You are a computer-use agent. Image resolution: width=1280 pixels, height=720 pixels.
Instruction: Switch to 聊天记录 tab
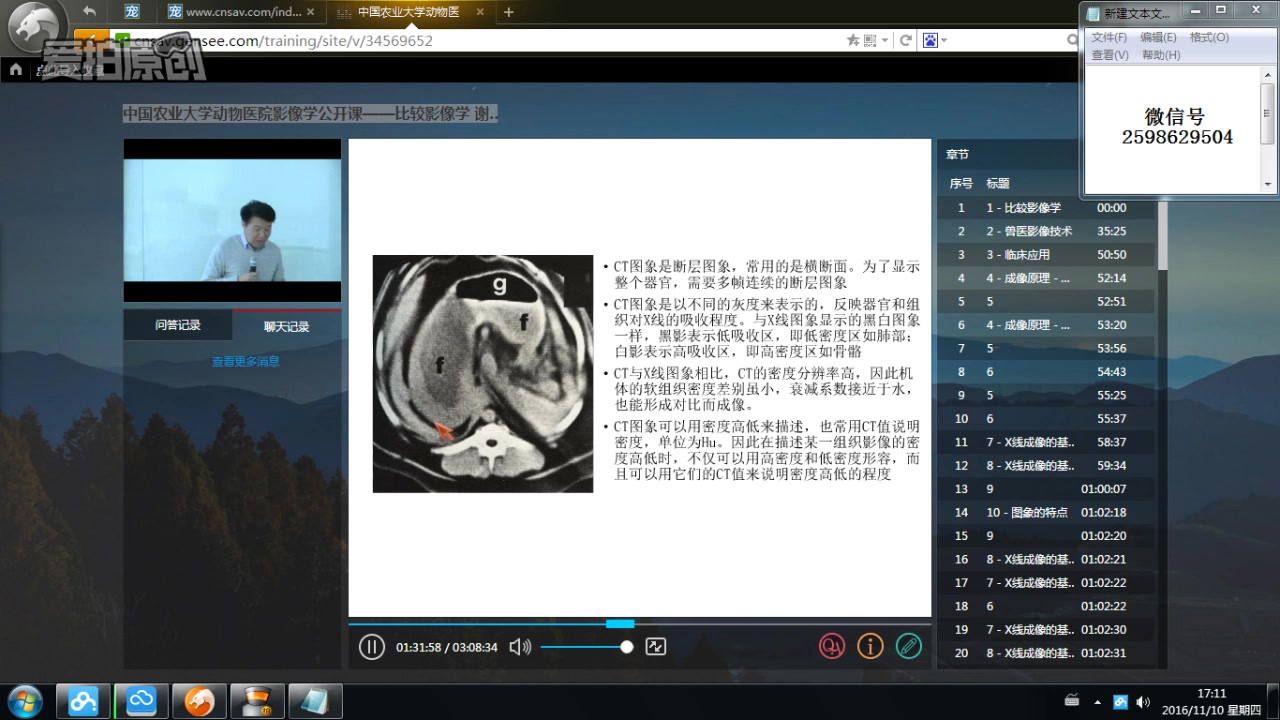(x=287, y=326)
